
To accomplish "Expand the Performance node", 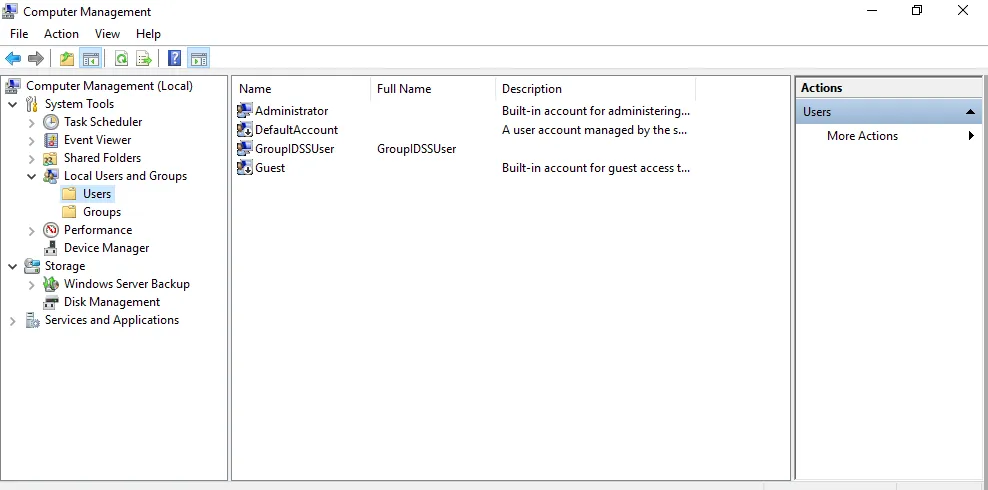I will pyautogui.click(x=32, y=231).
